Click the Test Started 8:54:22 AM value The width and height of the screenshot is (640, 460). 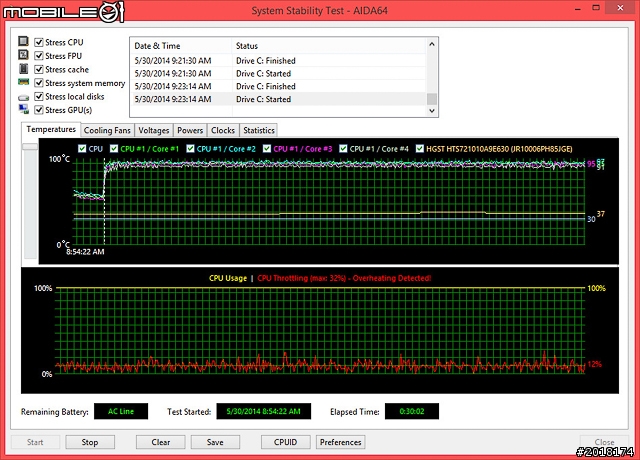click(x=263, y=411)
